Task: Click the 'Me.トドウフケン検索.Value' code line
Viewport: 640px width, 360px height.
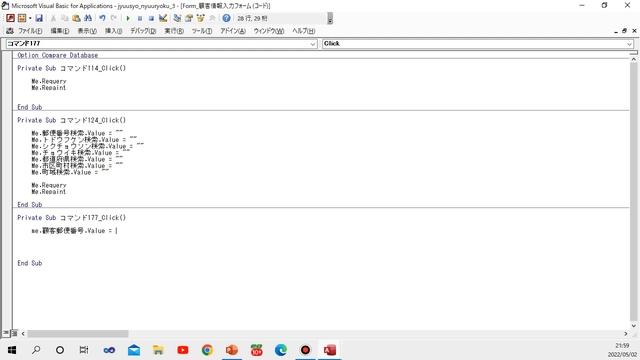Action: pos(84,140)
